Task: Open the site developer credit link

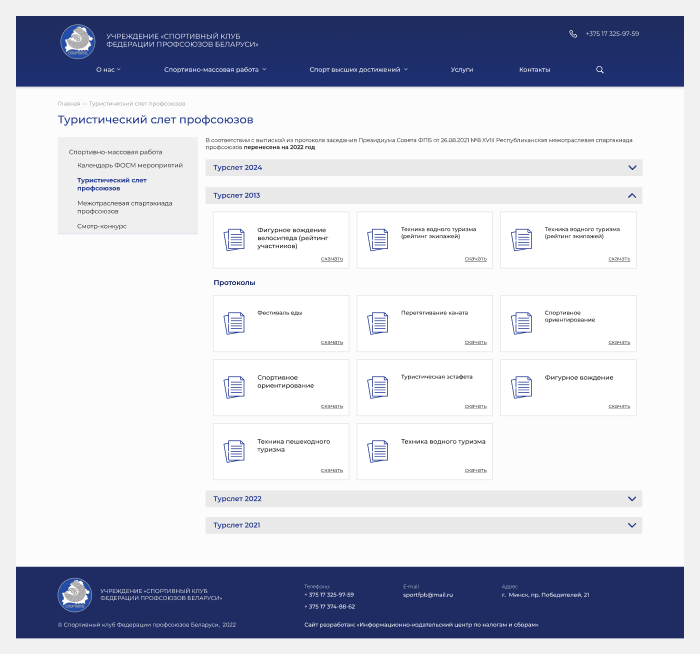Action: (x=421, y=625)
